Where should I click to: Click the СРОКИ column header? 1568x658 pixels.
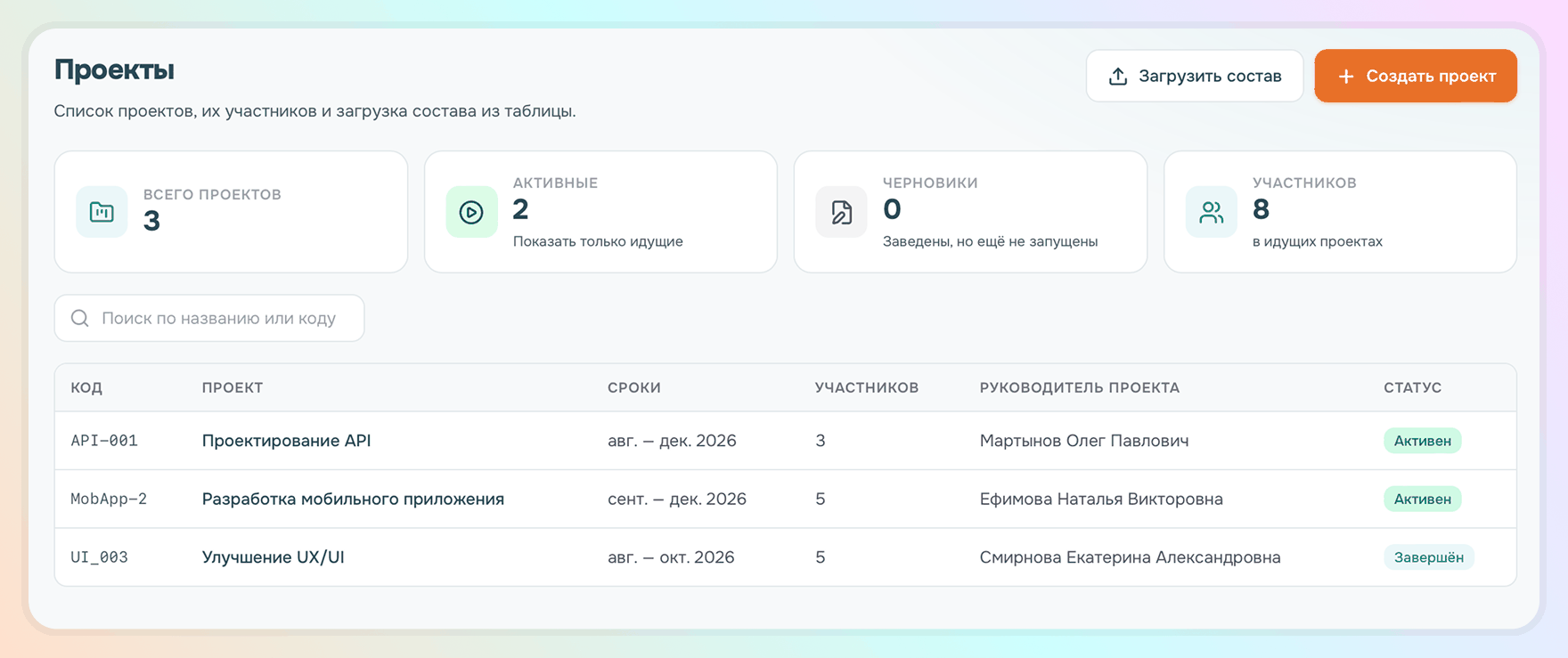(634, 387)
